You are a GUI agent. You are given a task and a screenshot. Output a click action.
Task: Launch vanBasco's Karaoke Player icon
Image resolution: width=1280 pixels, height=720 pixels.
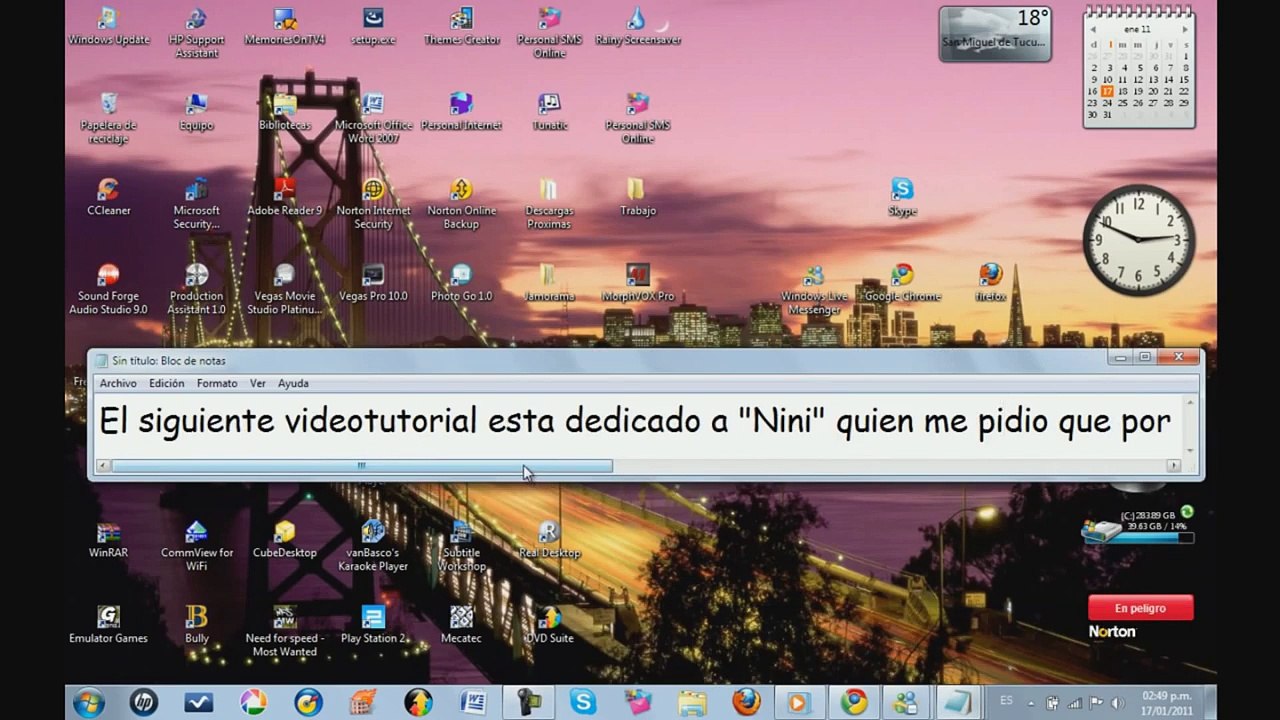point(373,546)
